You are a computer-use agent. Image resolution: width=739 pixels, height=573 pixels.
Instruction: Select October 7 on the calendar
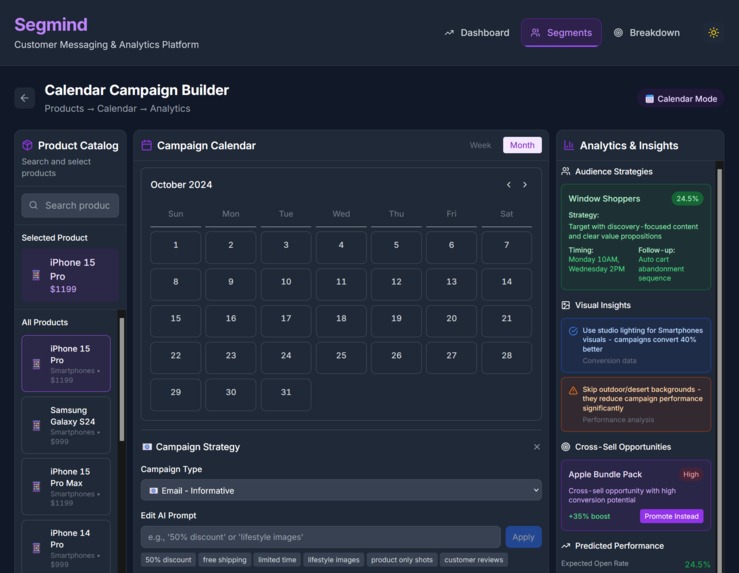pyautogui.click(x=507, y=247)
